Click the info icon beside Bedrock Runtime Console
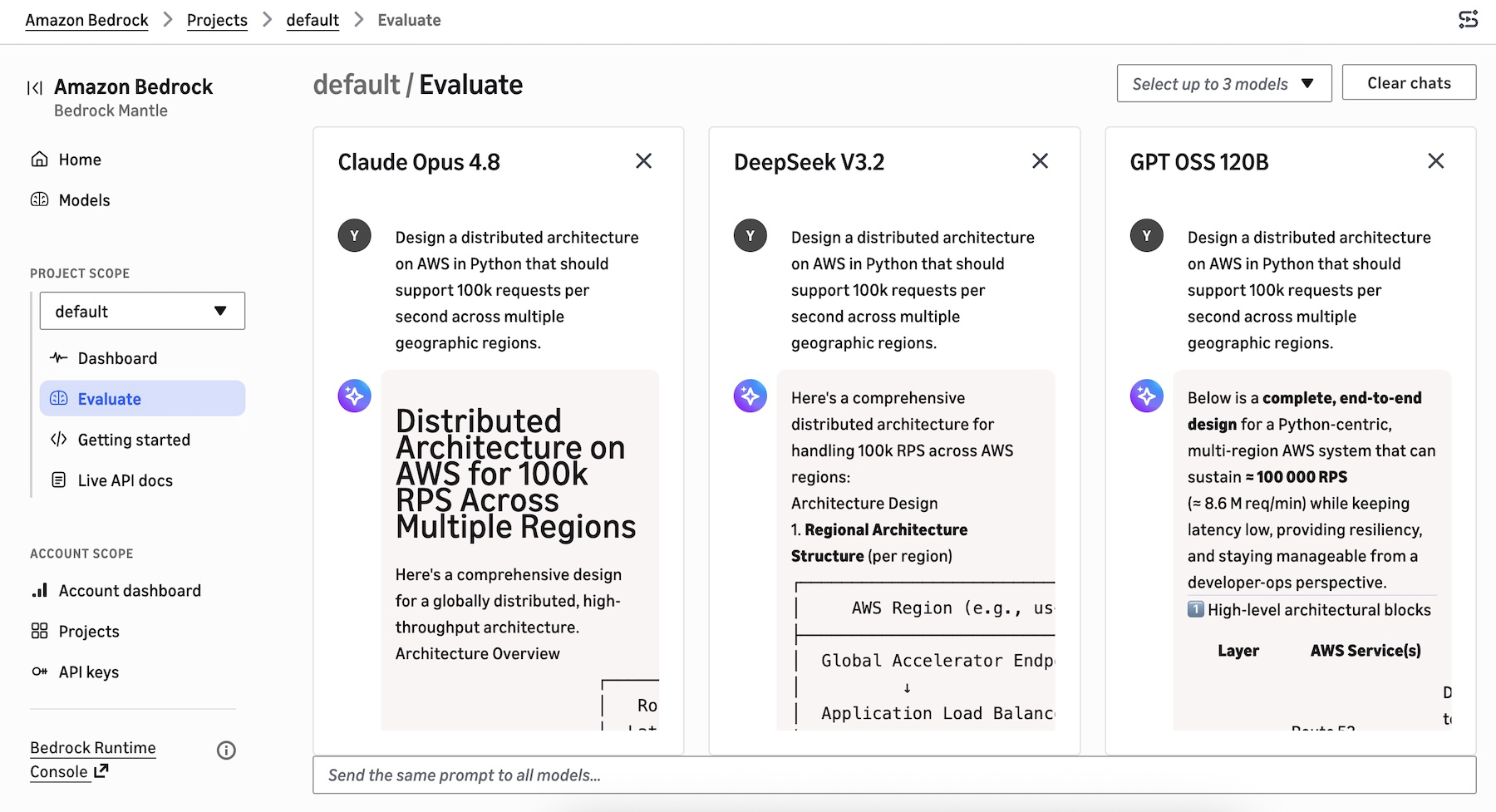 [226, 750]
